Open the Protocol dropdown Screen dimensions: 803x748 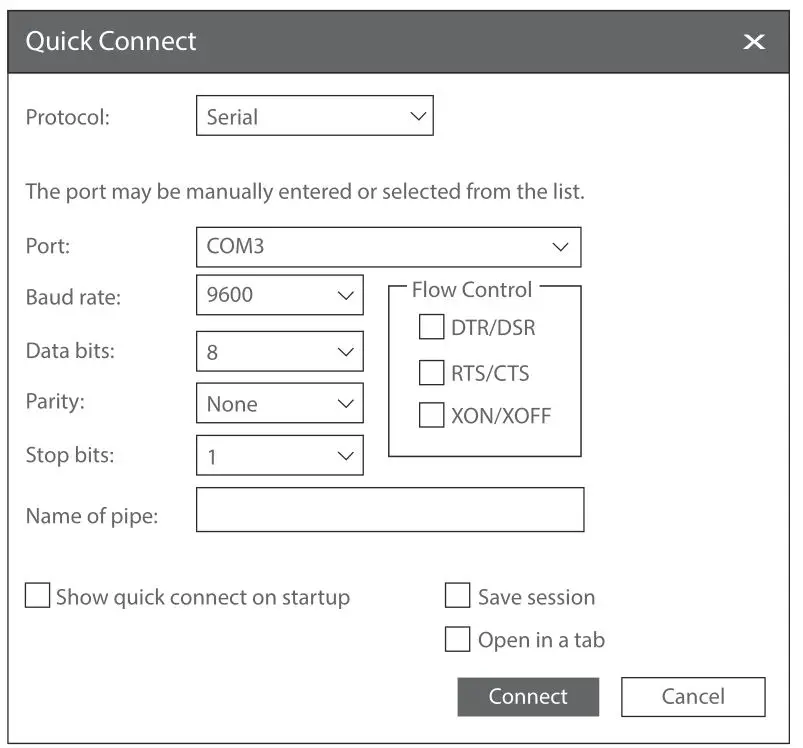(314, 117)
